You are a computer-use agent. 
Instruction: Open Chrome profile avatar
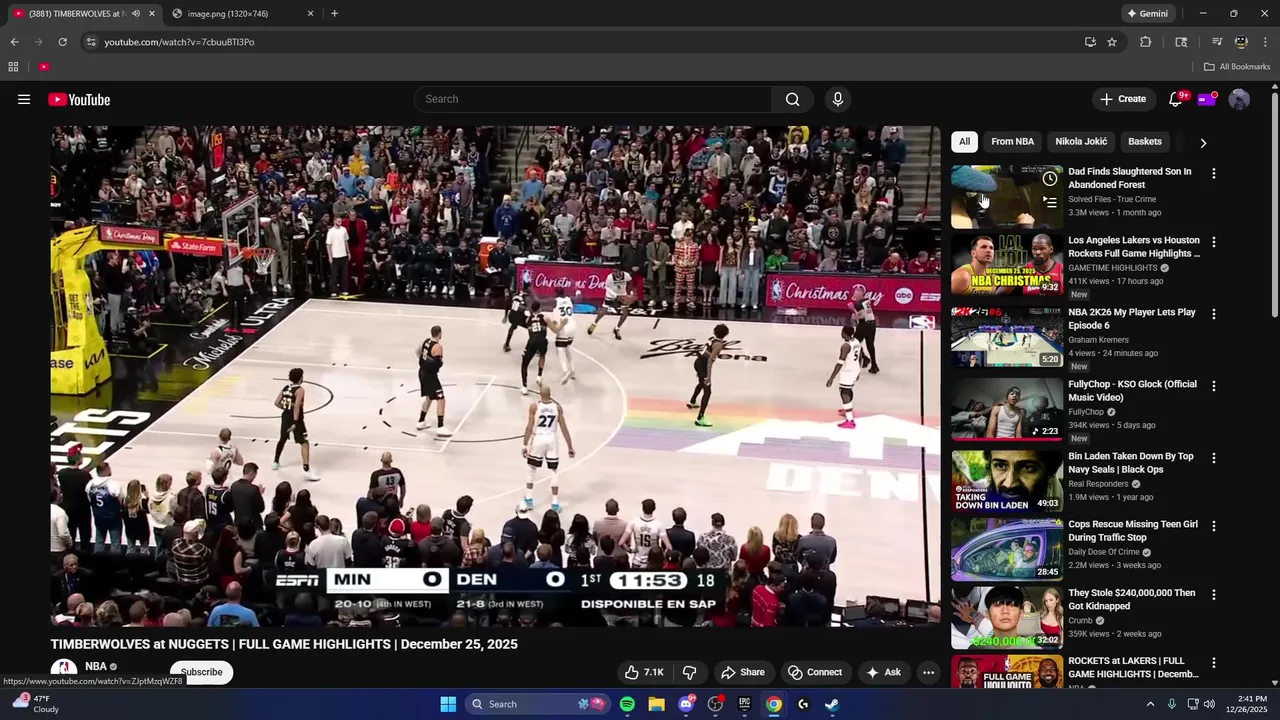tap(1241, 42)
